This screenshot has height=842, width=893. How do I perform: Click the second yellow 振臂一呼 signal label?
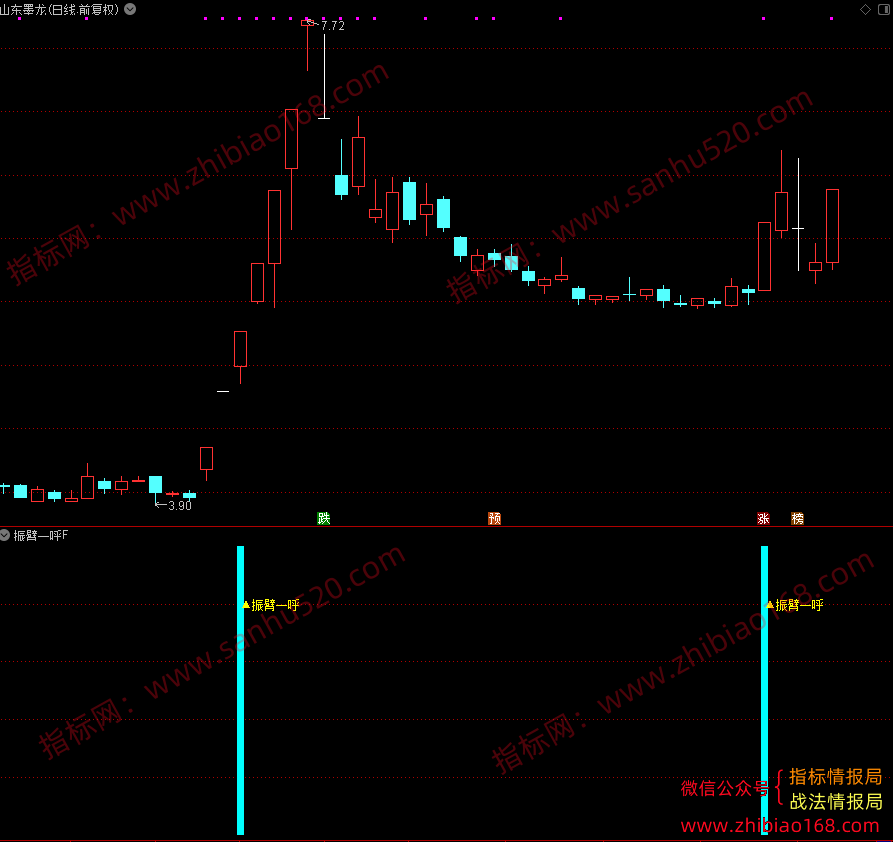[x=799, y=605]
